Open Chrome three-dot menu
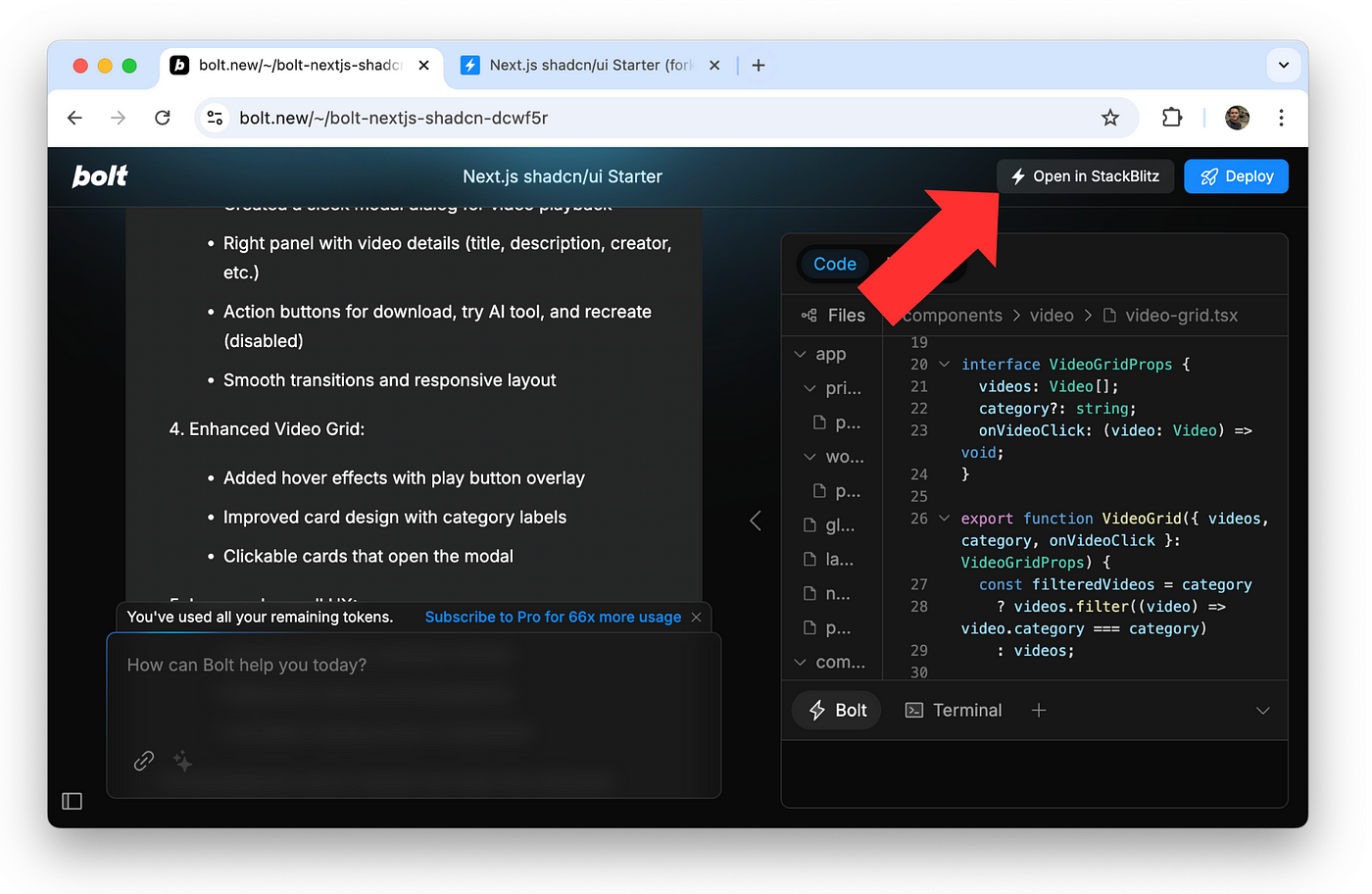Viewport: 1372px width, 894px height. point(1281,118)
